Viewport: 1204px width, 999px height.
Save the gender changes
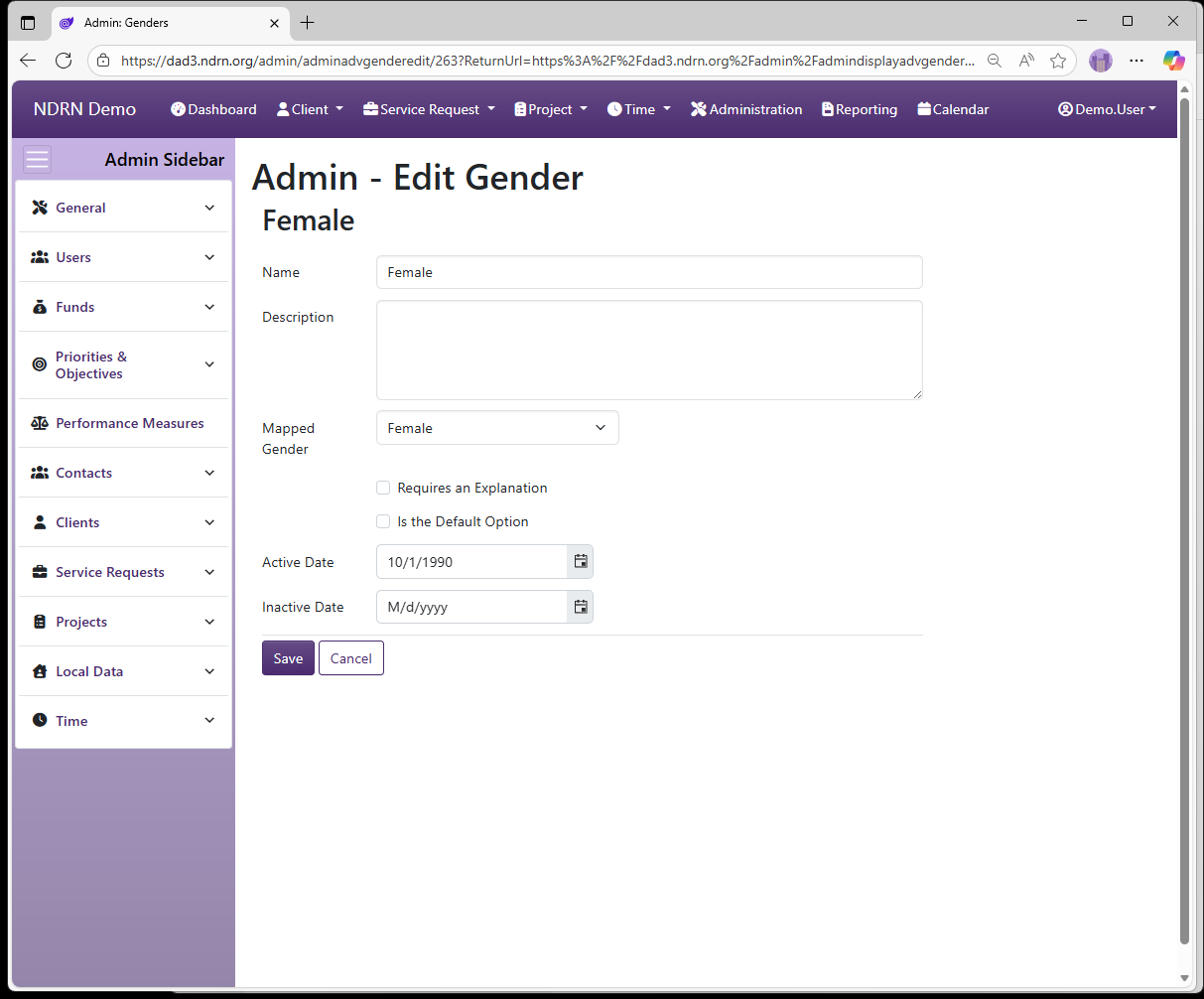pyautogui.click(x=288, y=658)
